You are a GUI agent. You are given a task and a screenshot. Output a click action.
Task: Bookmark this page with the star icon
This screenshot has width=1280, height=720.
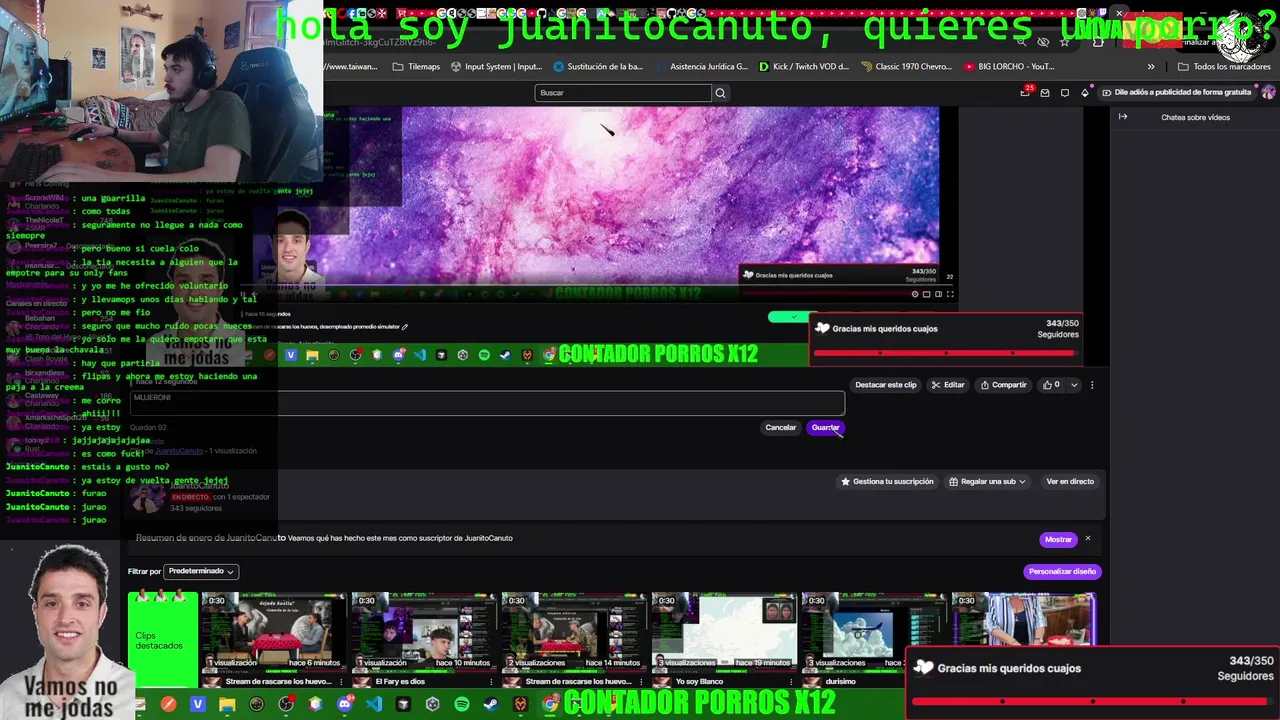point(1064,42)
